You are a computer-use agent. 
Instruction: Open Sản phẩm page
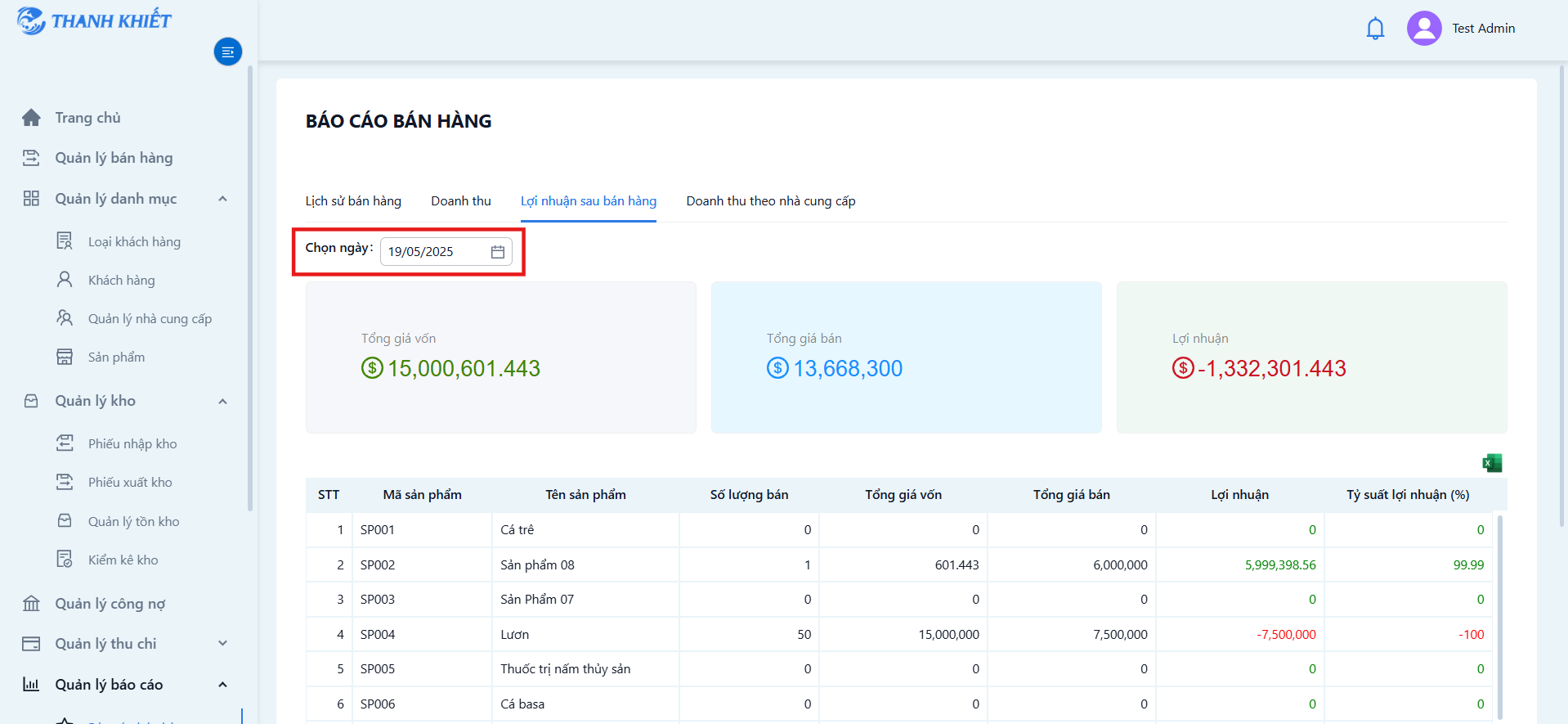point(116,357)
